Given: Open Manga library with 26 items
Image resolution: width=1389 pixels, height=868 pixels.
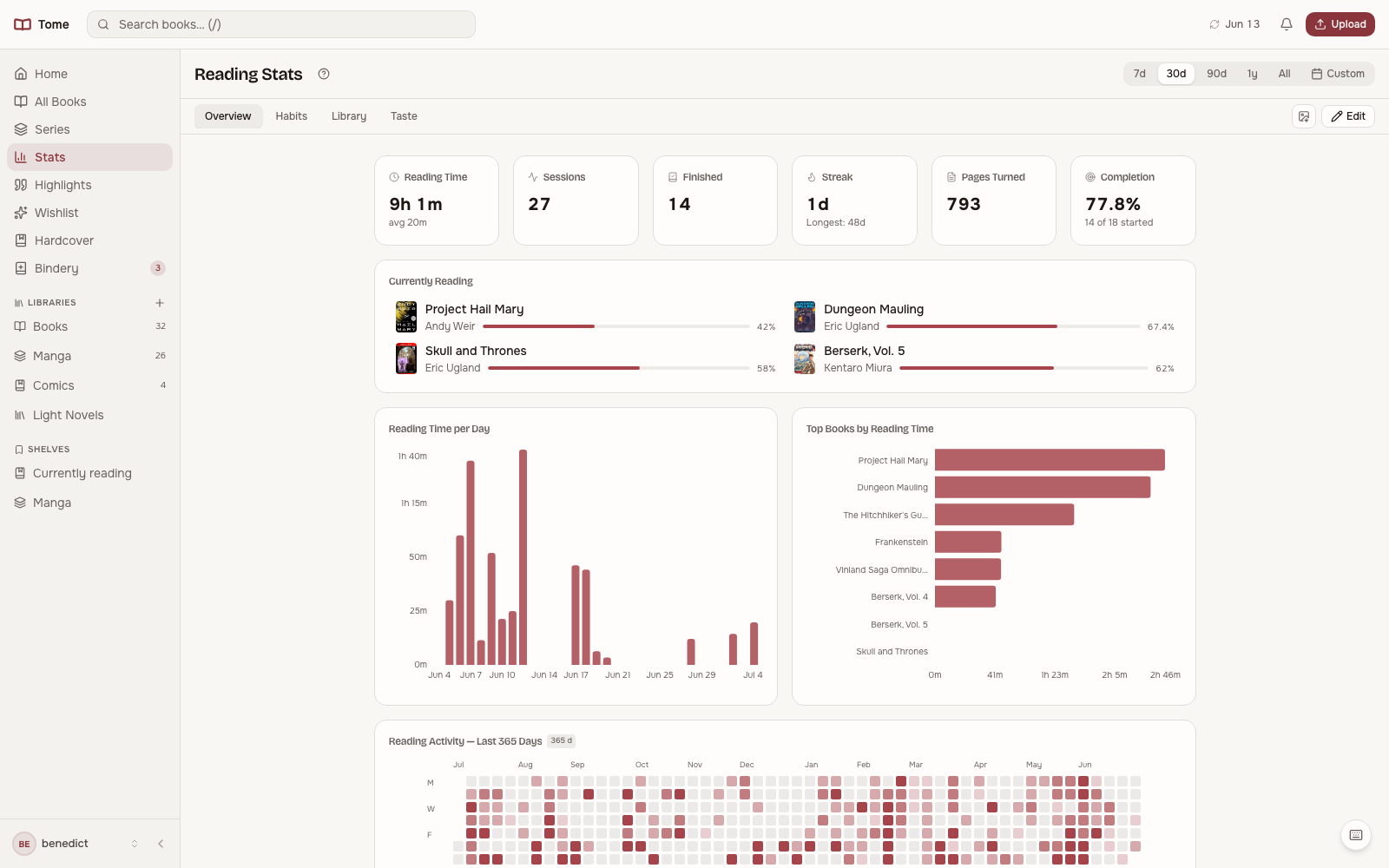Looking at the screenshot, I should pos(90,356).
